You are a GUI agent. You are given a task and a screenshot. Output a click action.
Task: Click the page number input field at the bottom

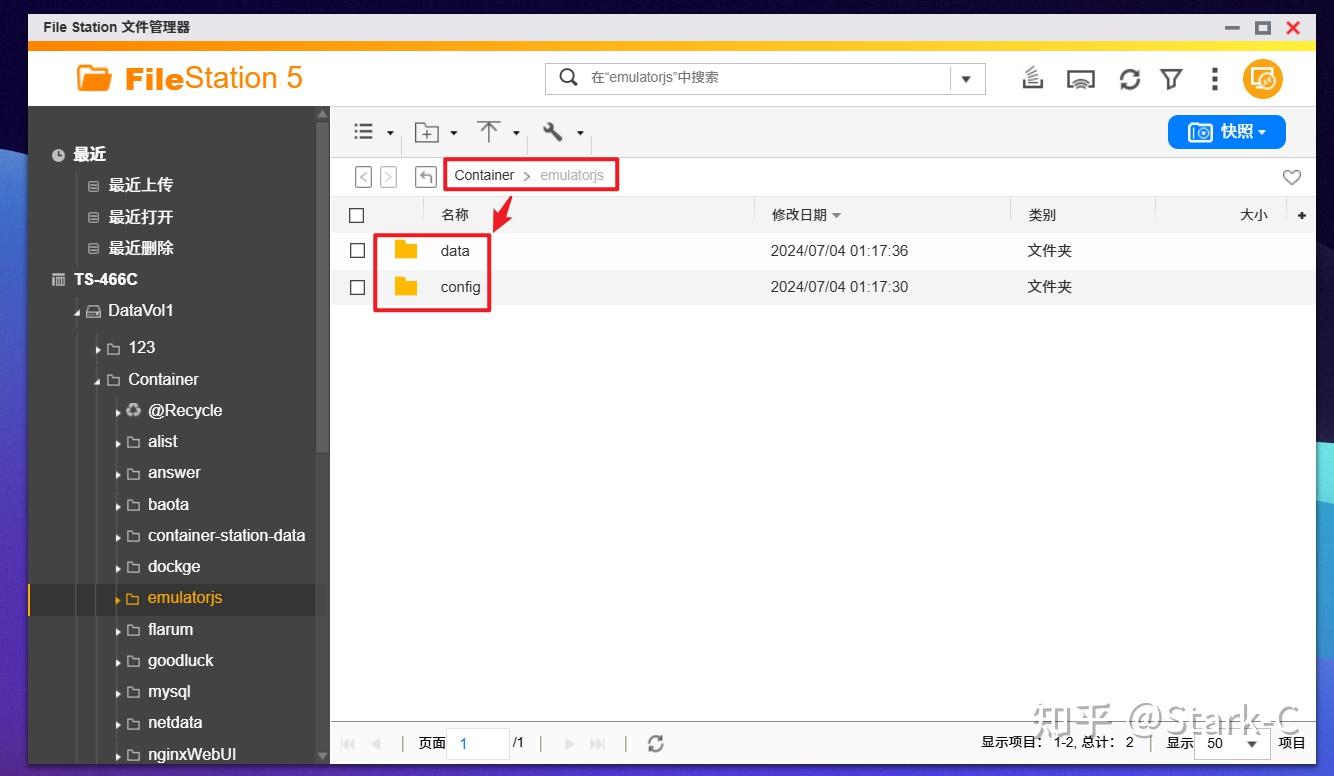click(479, 743)
